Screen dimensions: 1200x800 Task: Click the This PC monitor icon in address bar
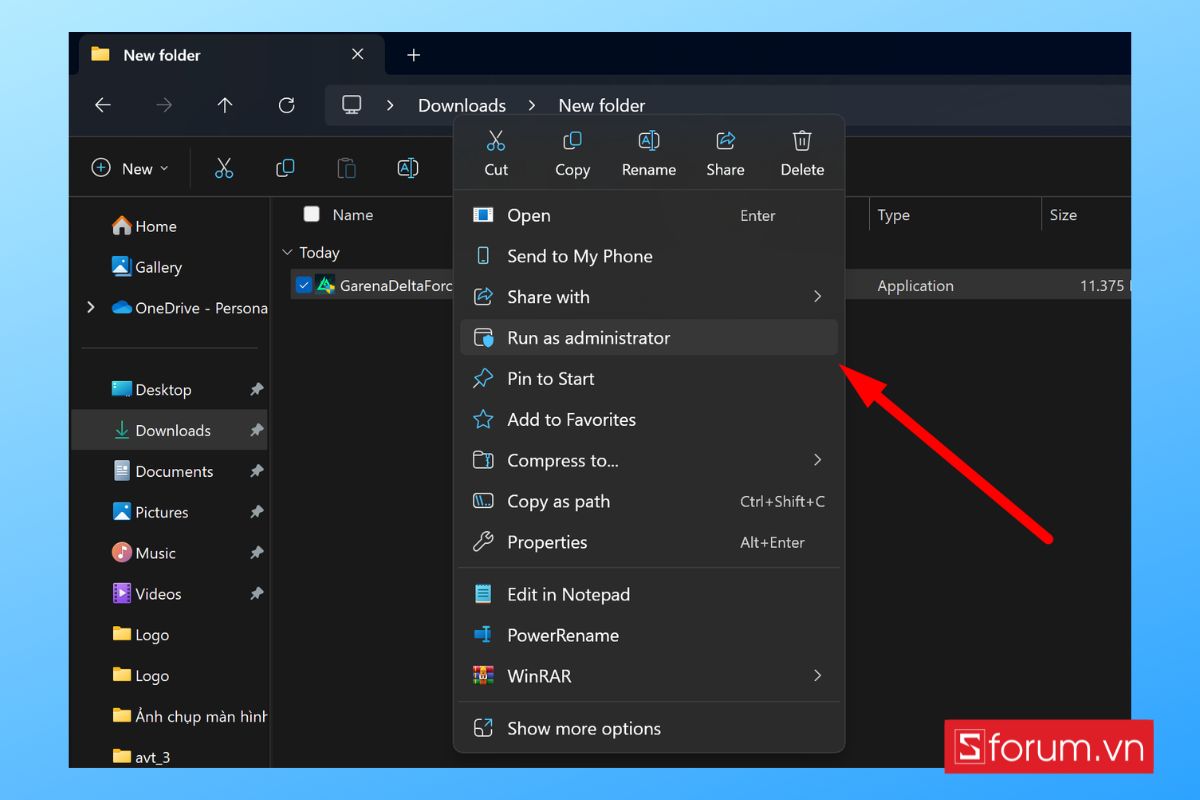352,105
